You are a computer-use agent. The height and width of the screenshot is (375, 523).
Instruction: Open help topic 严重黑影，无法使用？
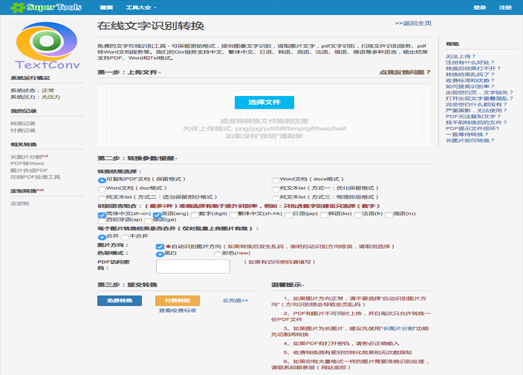click(x=476, y=110)
